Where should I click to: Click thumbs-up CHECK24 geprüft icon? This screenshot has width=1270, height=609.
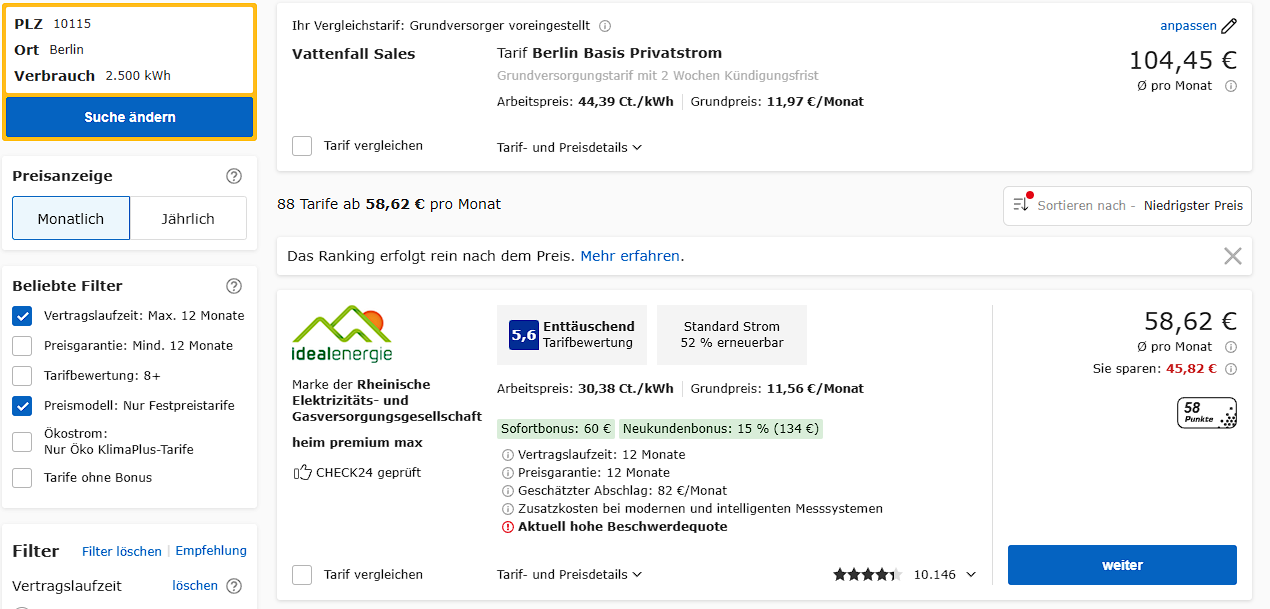click(x=302, y=472)
